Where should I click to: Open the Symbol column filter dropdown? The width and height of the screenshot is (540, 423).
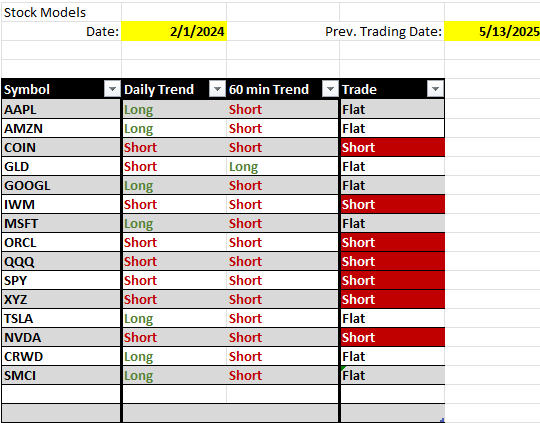[x=112, y=90]
